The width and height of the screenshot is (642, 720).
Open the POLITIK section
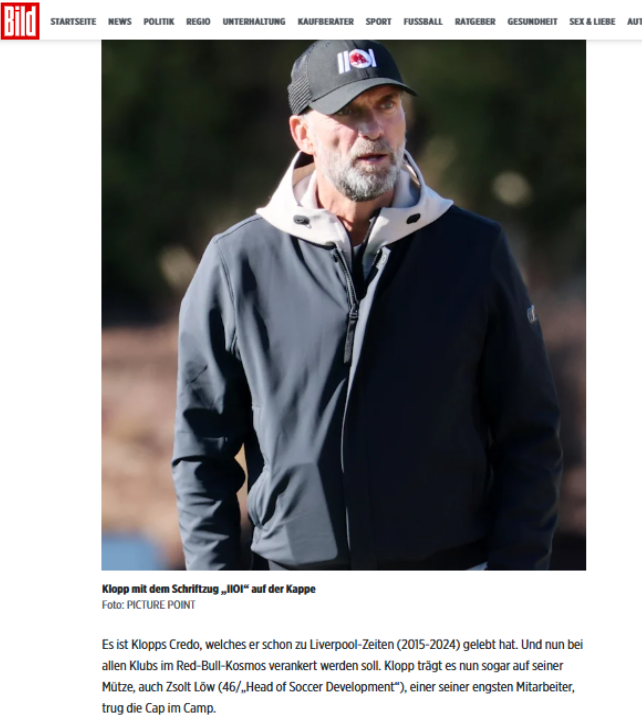(159, 22)
